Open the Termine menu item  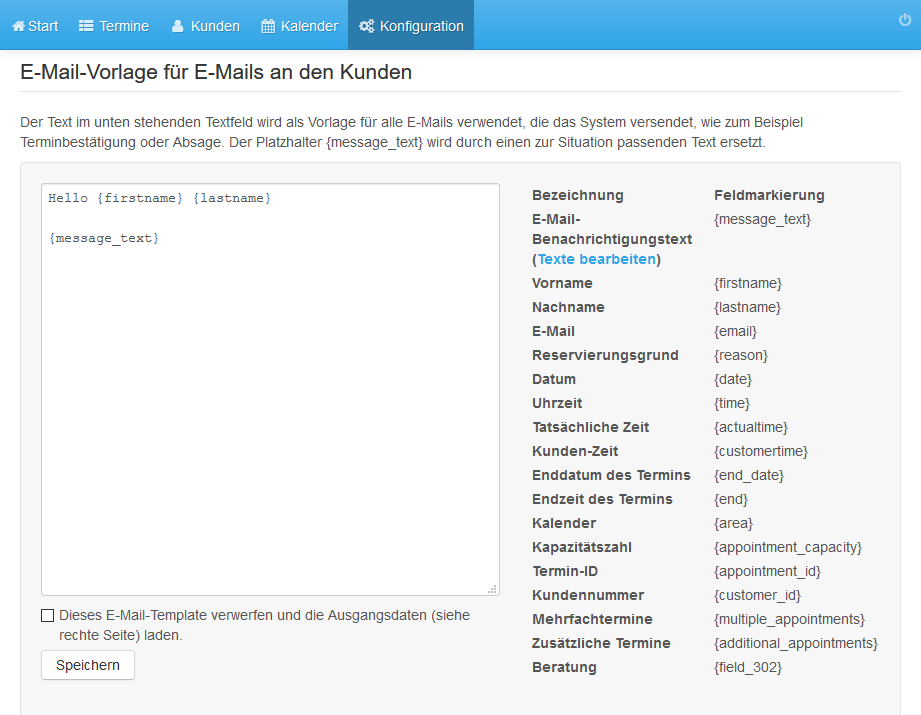pyautogui.click(x=114, y=26)
